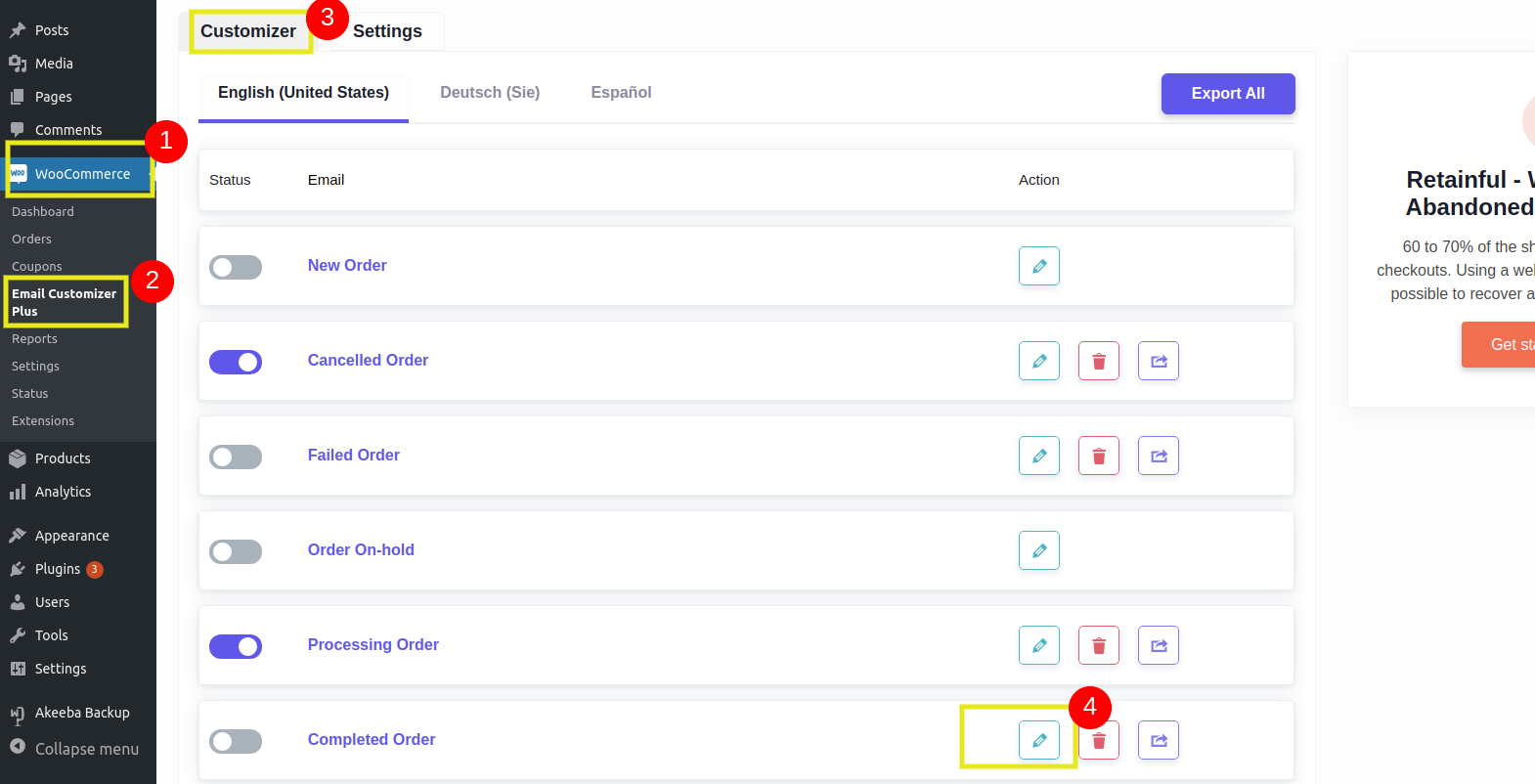Select Email Customizer Plus submenu item

pyautogui.click(x=65, y=302)
